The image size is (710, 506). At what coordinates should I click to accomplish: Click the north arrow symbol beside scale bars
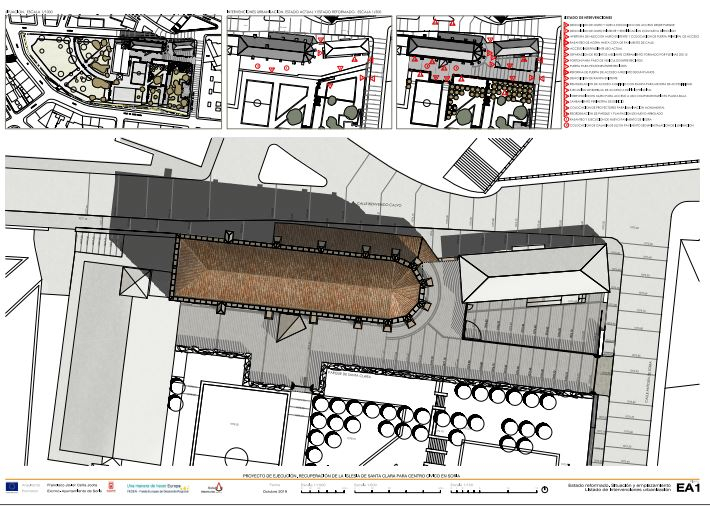pos(545,489)
